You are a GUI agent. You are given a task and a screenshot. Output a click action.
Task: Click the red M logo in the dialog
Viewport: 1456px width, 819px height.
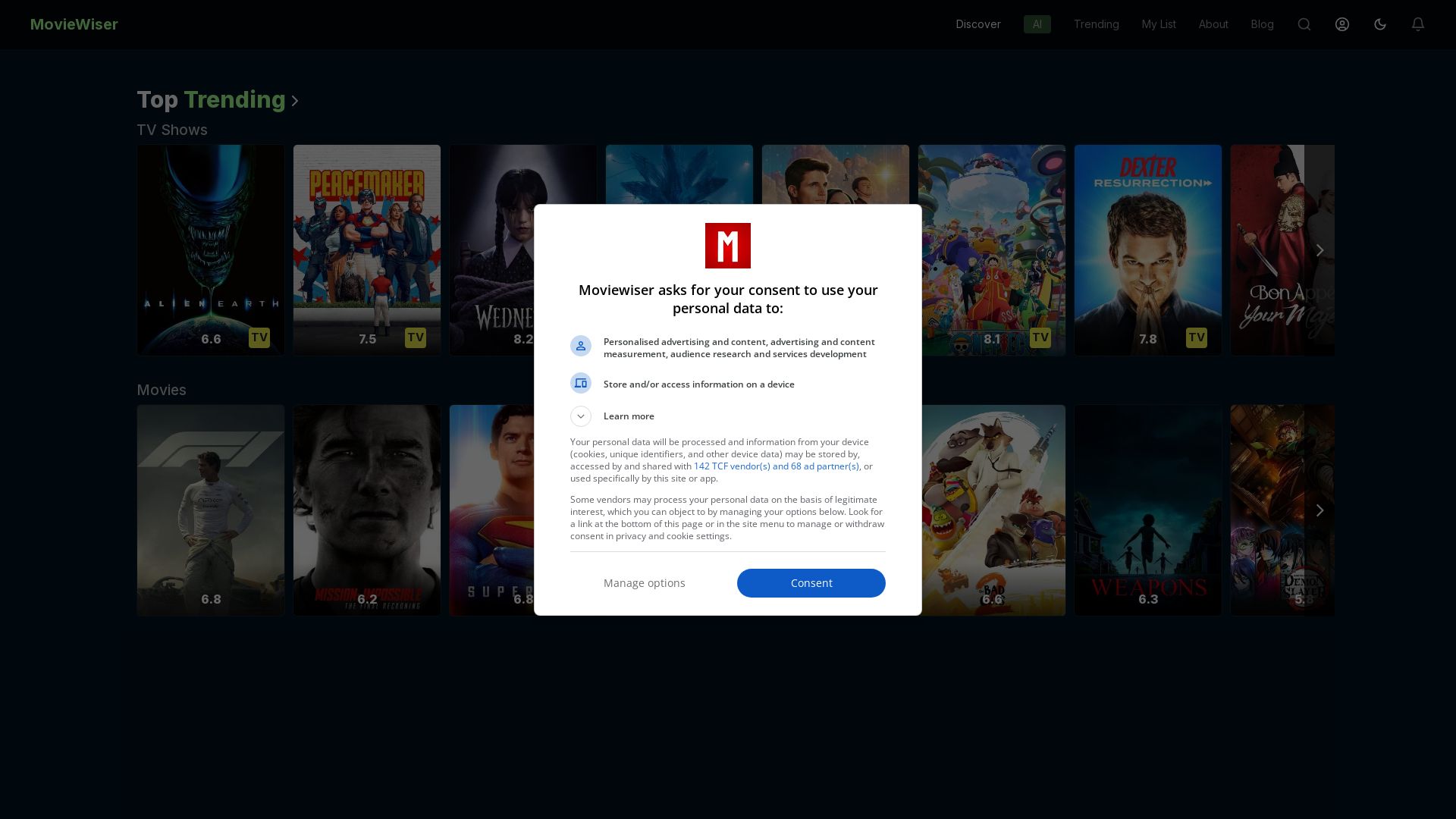click(727, 245)
